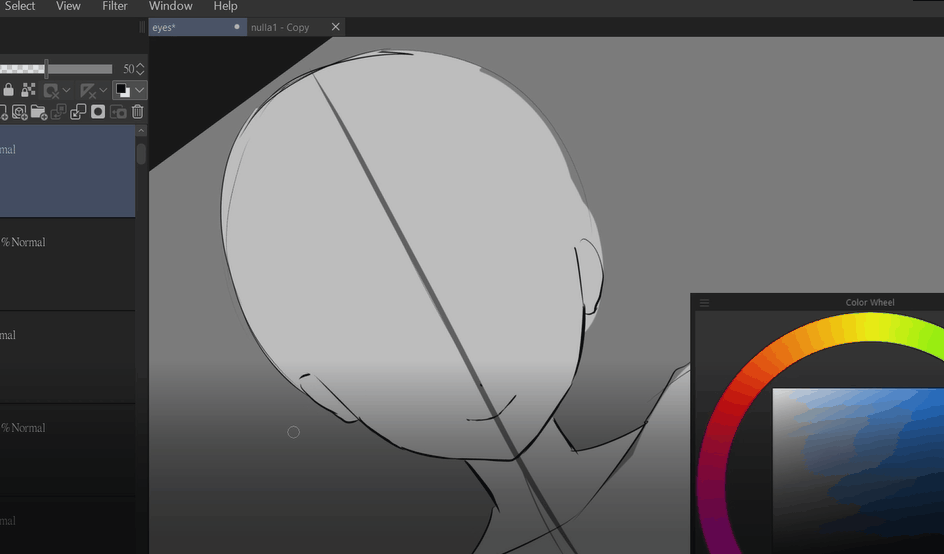944x554 pixels.
Task: Merge with layer below icon
Action: (78, 112)
